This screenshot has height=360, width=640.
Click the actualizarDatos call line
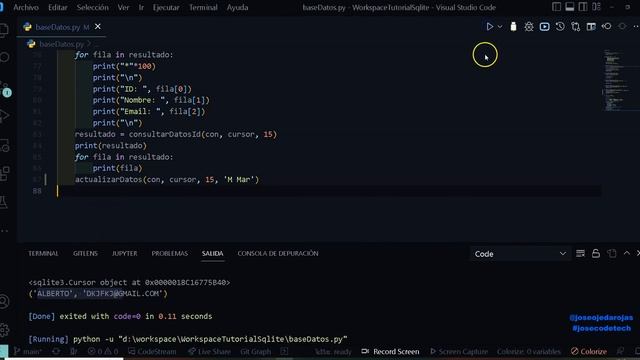167,180
